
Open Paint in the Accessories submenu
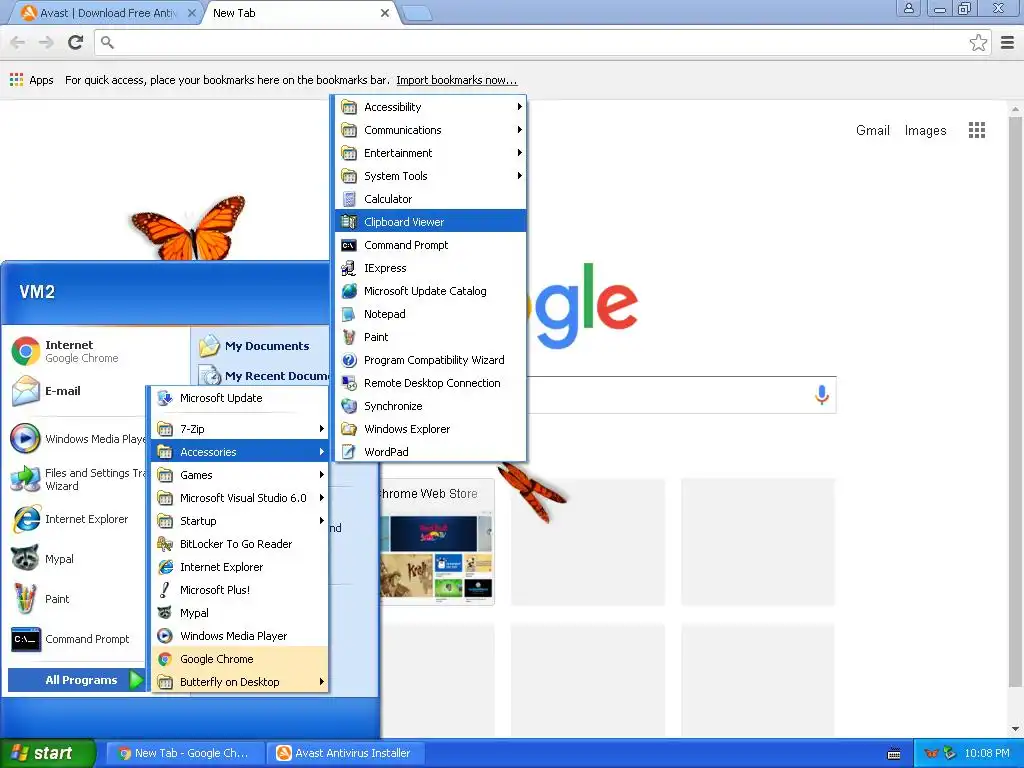point(430,337)
